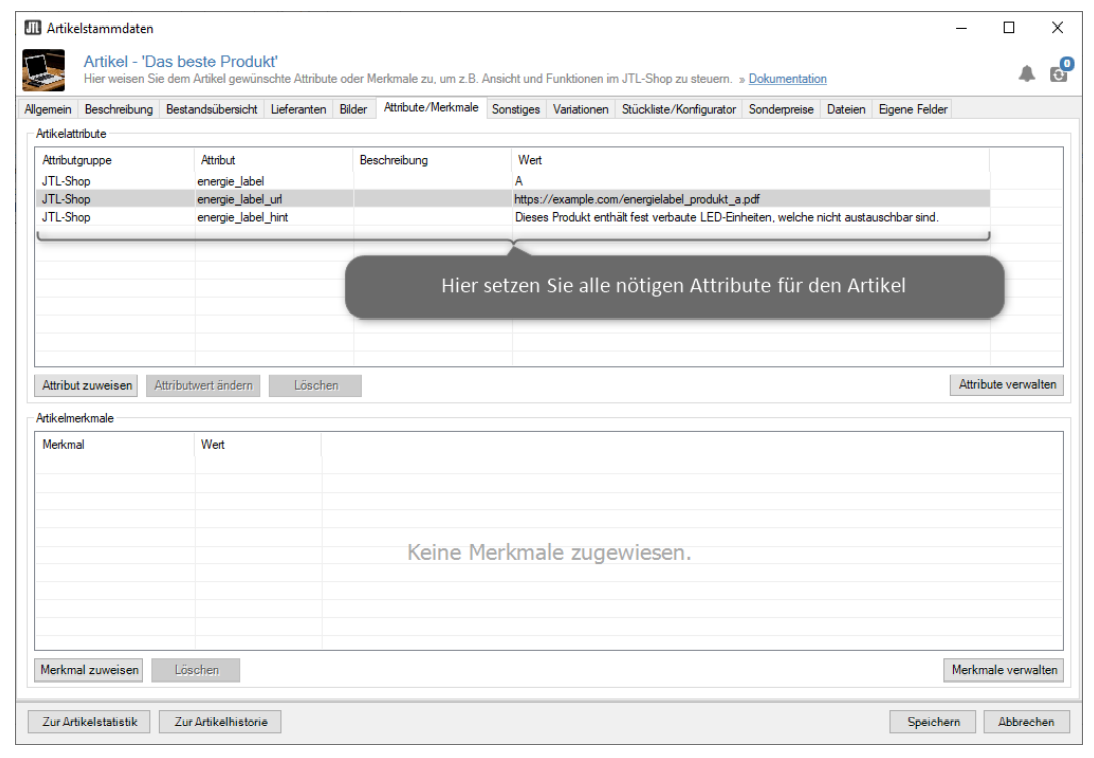Click the Merkmal zuweisen button
Image resolution: width=1094 pixels, height=758 pixels.
[x=89, y=670]
